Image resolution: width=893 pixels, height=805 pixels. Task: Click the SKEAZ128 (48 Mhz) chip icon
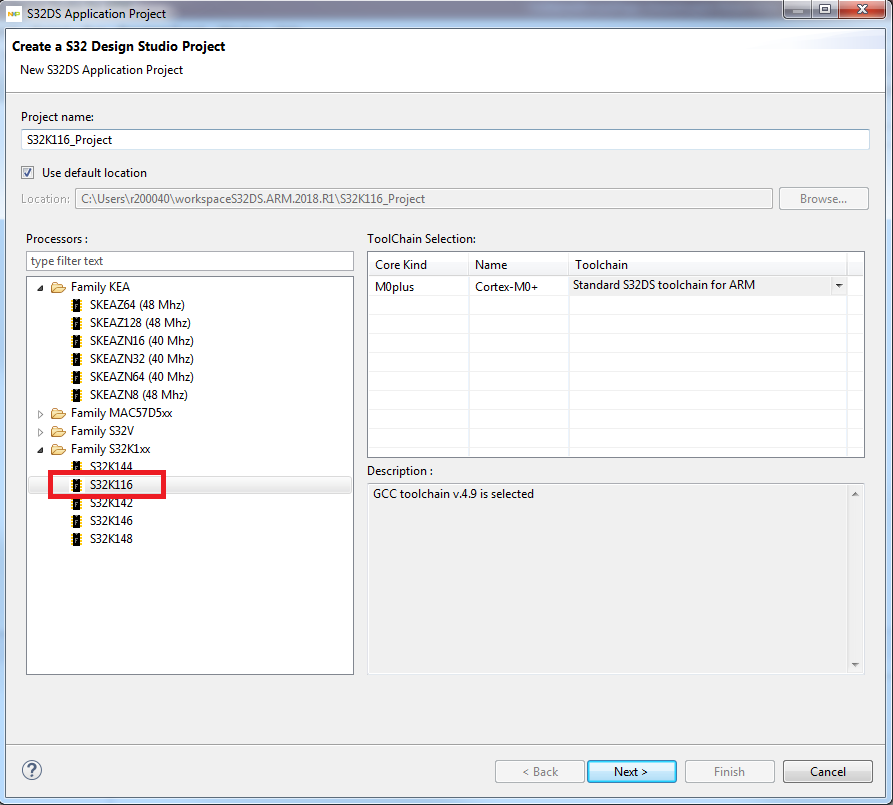(x=76, y=323)
